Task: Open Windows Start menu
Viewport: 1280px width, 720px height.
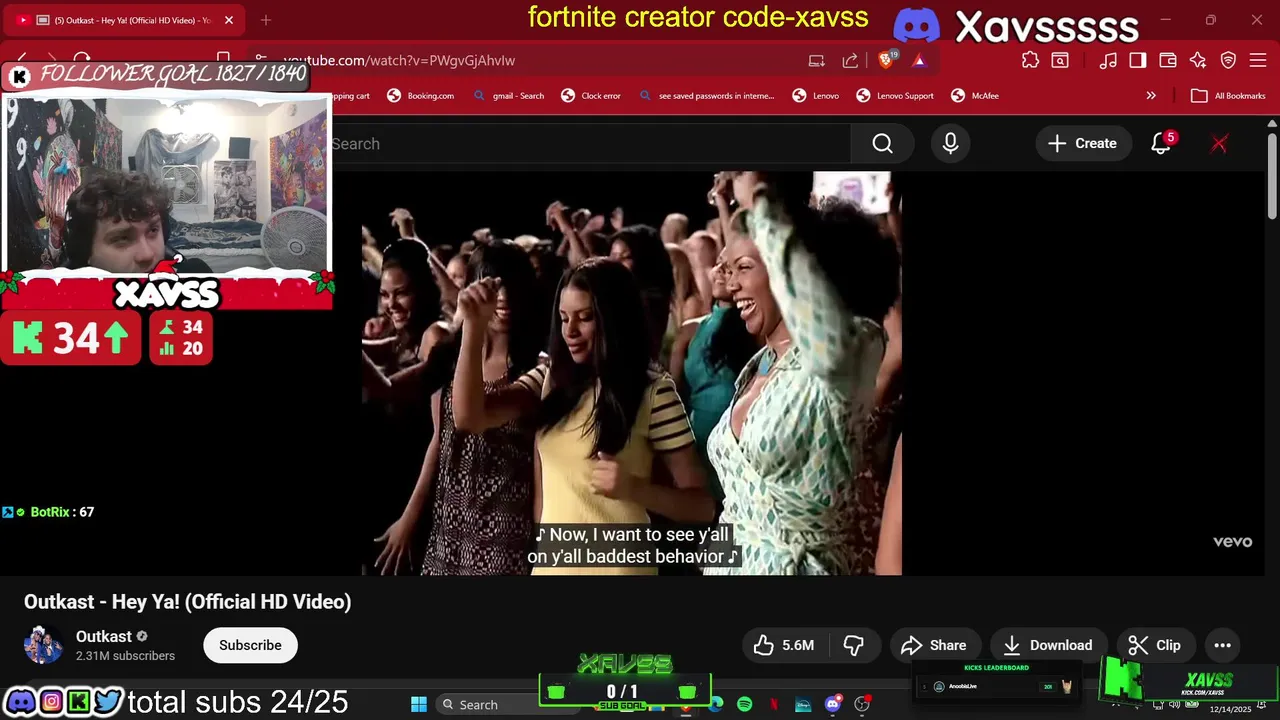Action: [419, 705]
